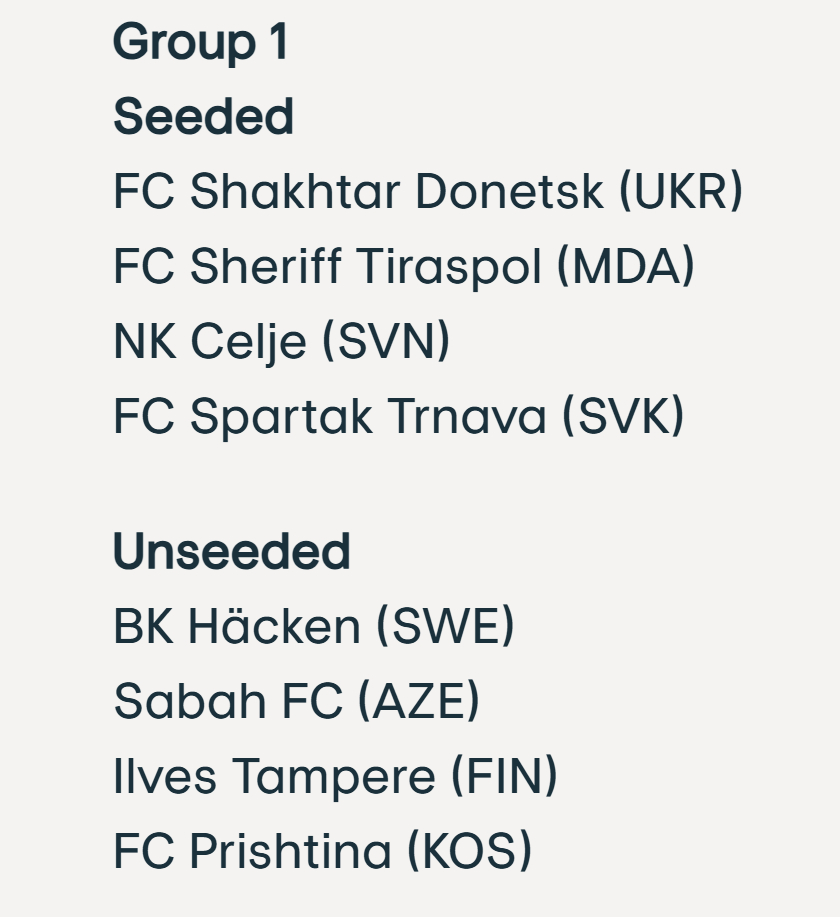Screen dimensions: 840x917
Task: Click the (MDA) country code
Action: coord(625,267)
